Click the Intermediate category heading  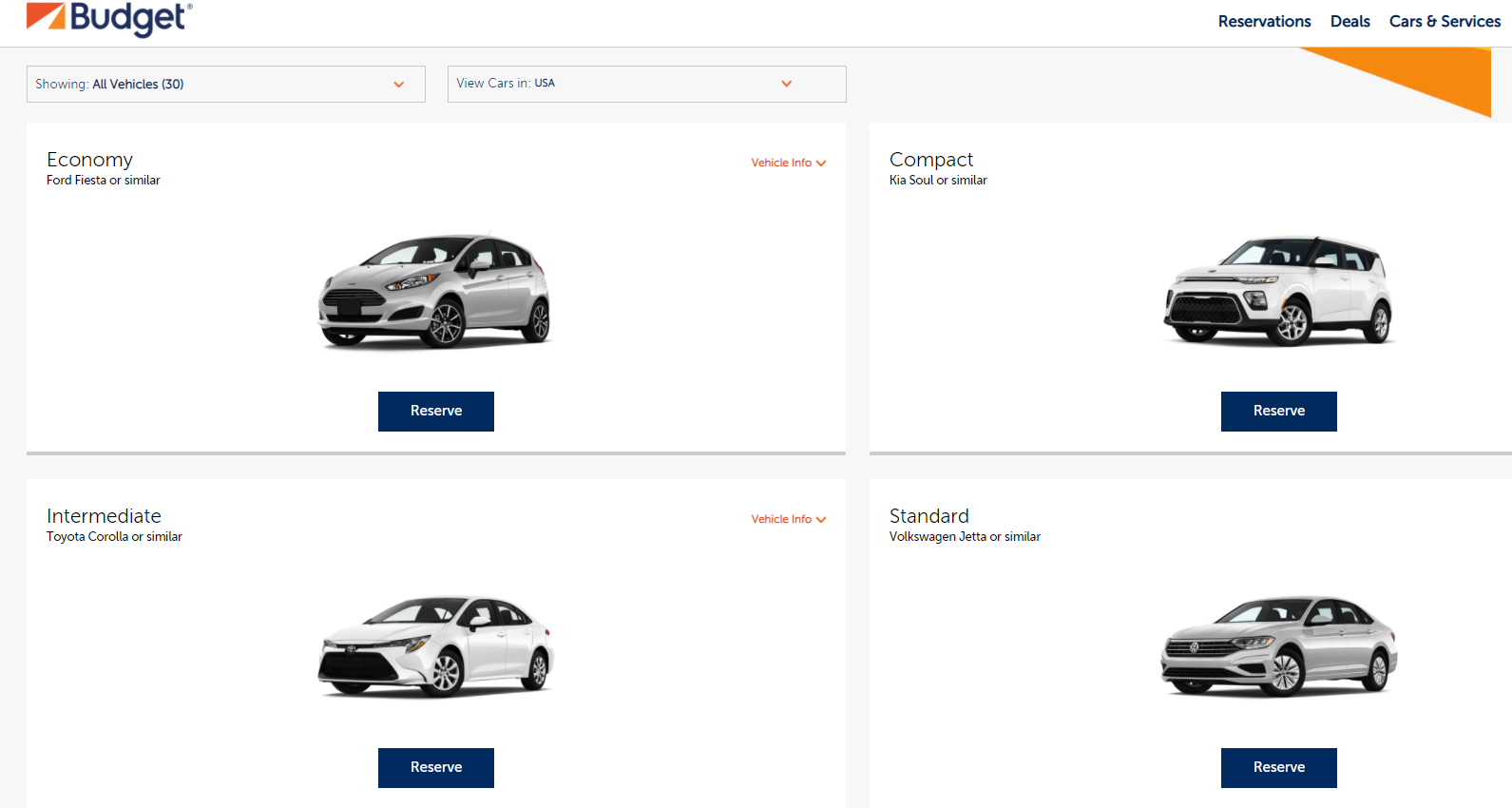104,516
